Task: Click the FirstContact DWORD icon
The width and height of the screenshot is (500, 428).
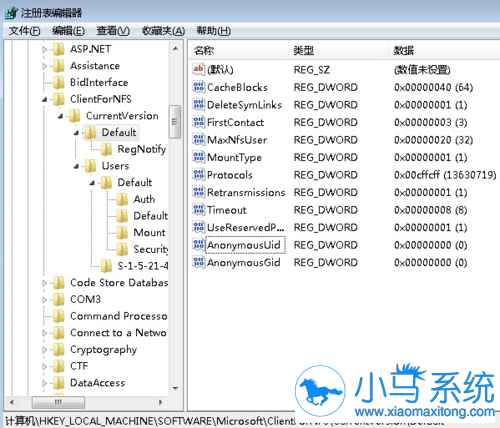Action: [198, 122]
